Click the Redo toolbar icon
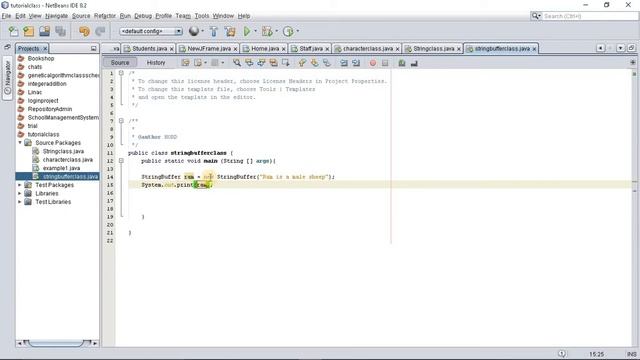 [100, 31]
